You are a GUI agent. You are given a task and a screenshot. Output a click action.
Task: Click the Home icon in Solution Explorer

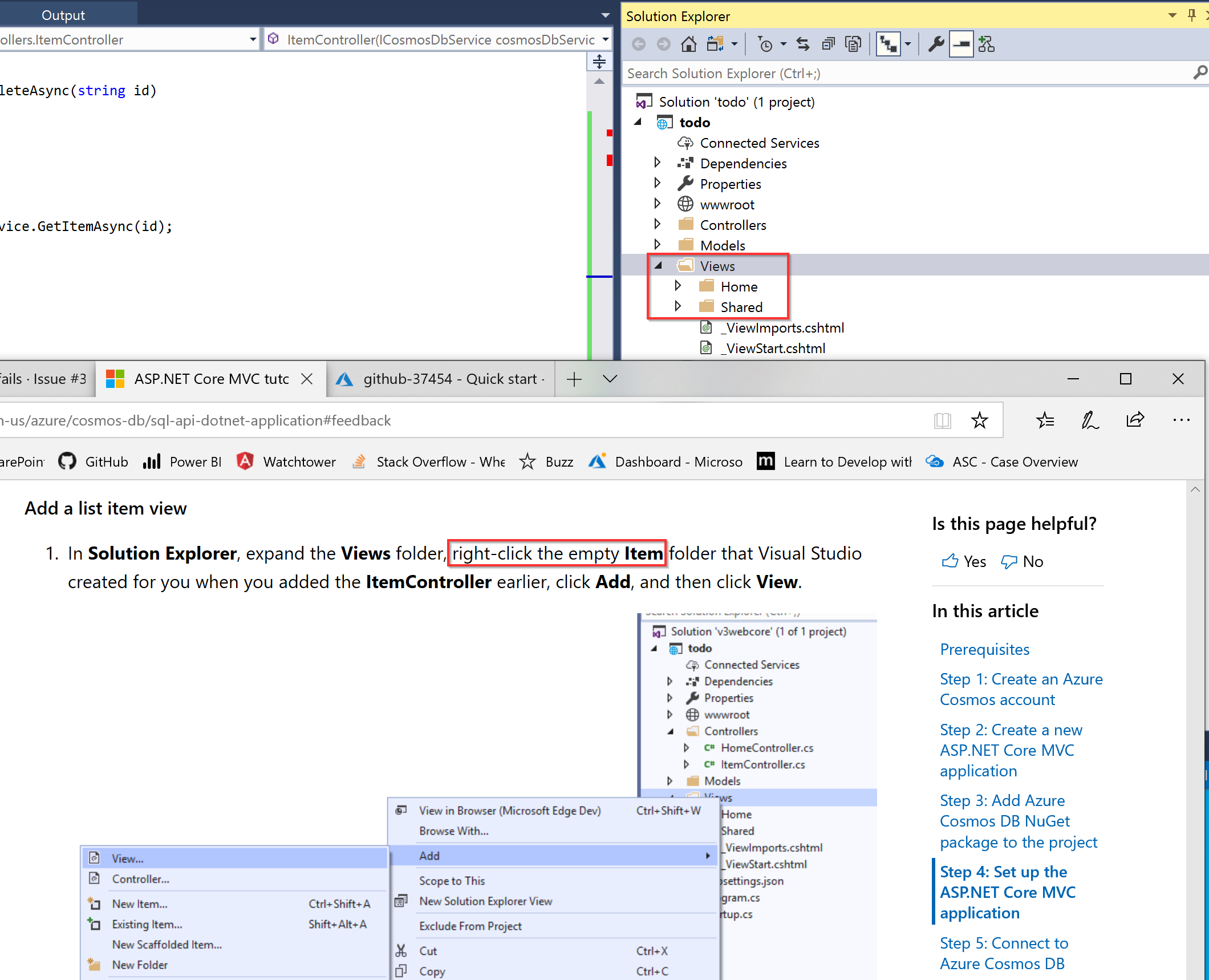[x=689, y=44]
